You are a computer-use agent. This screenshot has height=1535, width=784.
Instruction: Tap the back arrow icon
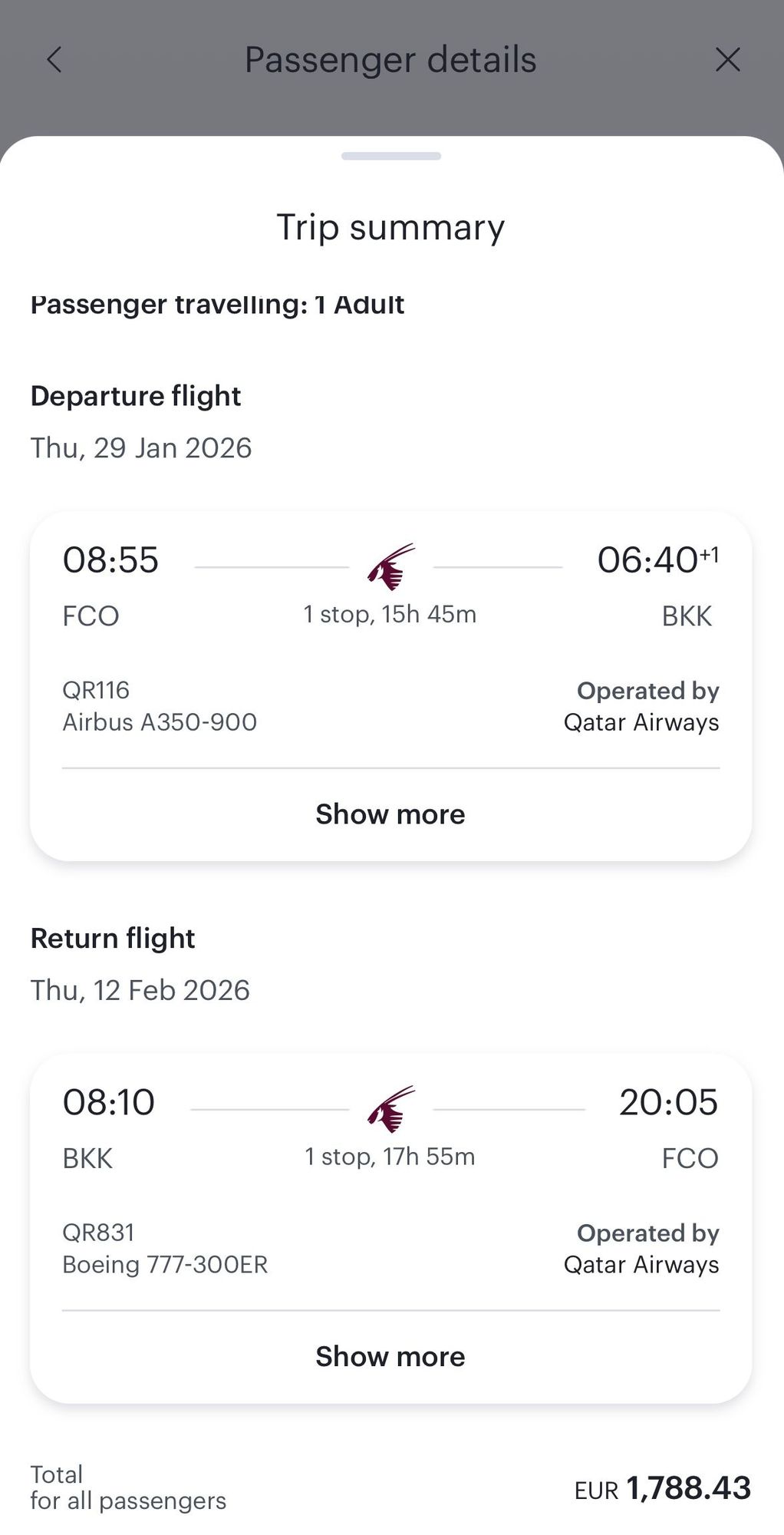pos(54,60)
